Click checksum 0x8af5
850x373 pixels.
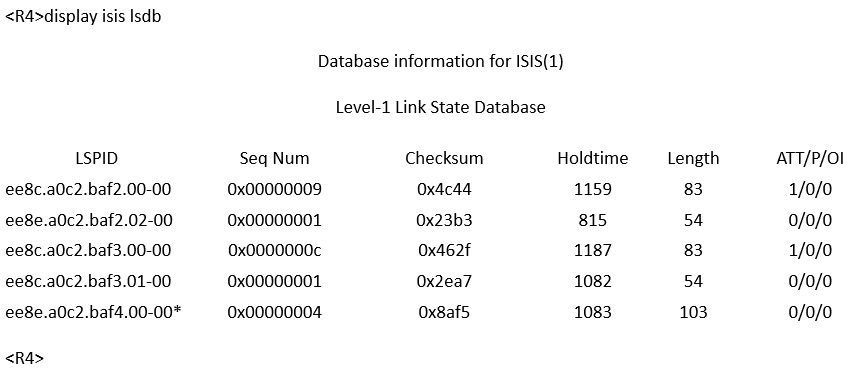[444, 312]
